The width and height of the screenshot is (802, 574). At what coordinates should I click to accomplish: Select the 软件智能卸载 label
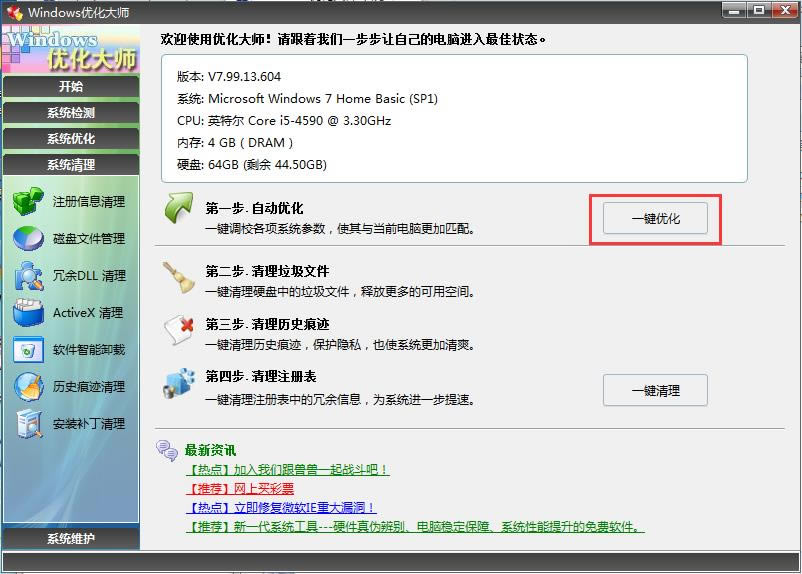[x=89, y=350]
